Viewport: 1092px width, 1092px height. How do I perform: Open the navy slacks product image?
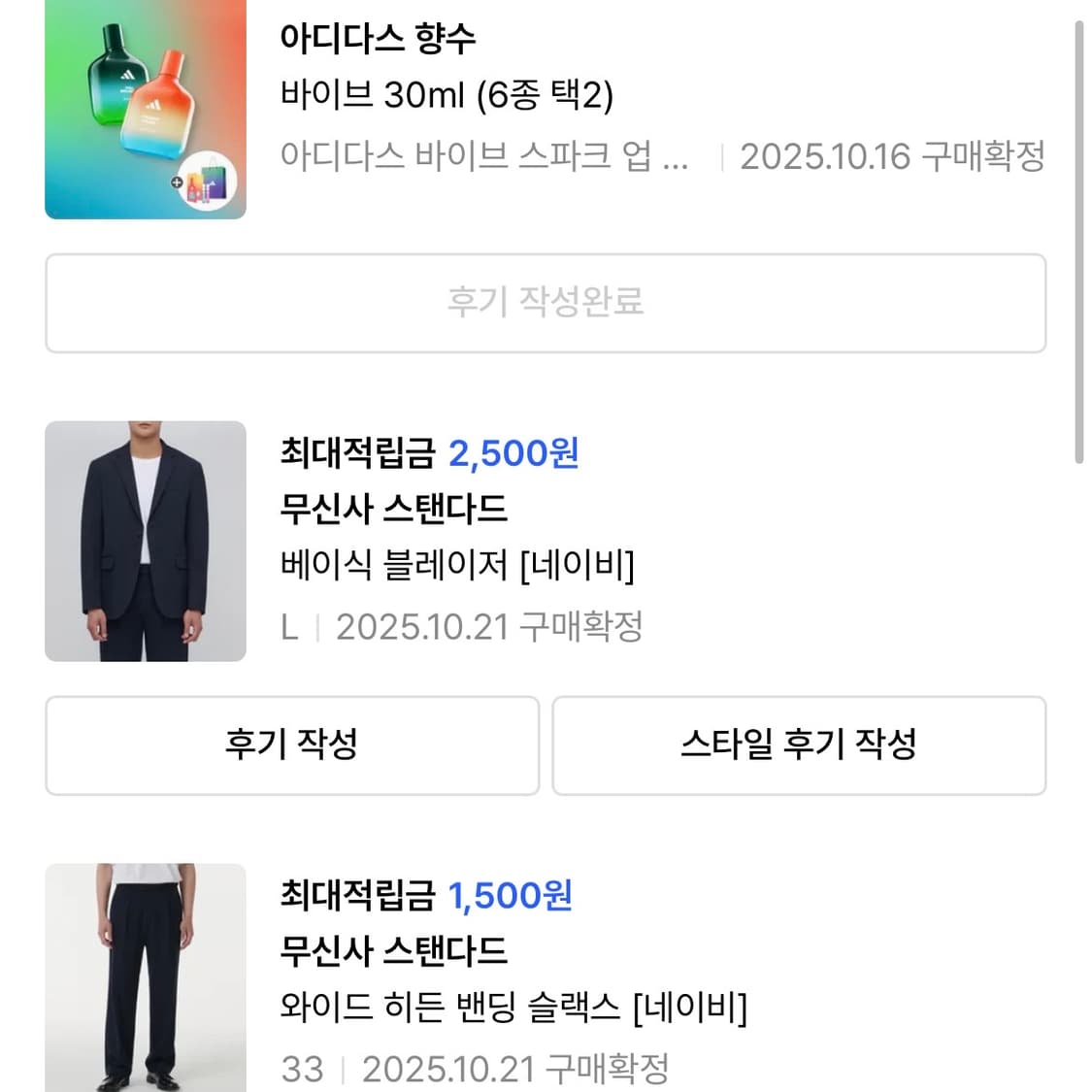(146, 976)
